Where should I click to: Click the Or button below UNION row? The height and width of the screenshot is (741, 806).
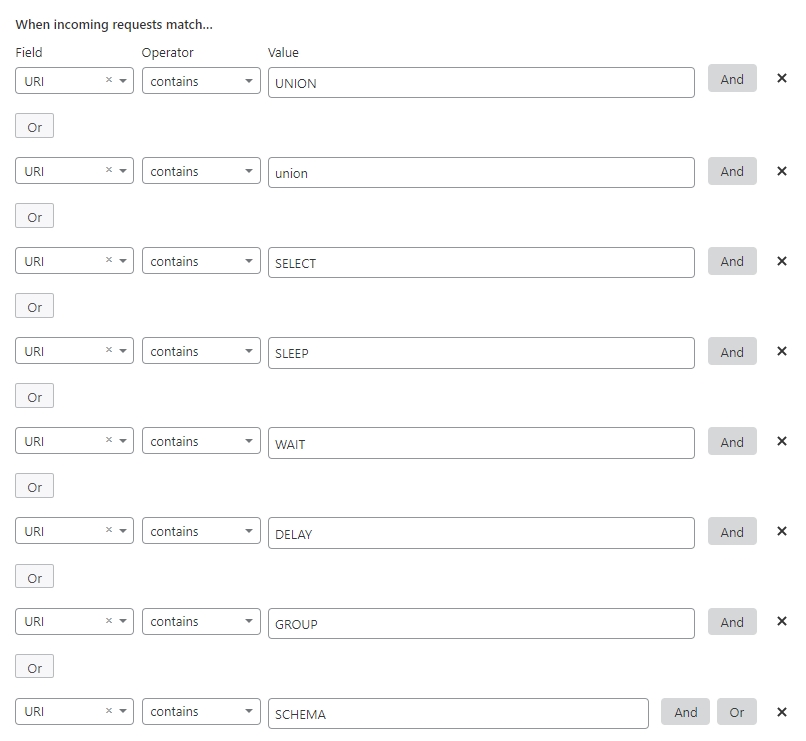pyautogui.click(x=34, y=126)
